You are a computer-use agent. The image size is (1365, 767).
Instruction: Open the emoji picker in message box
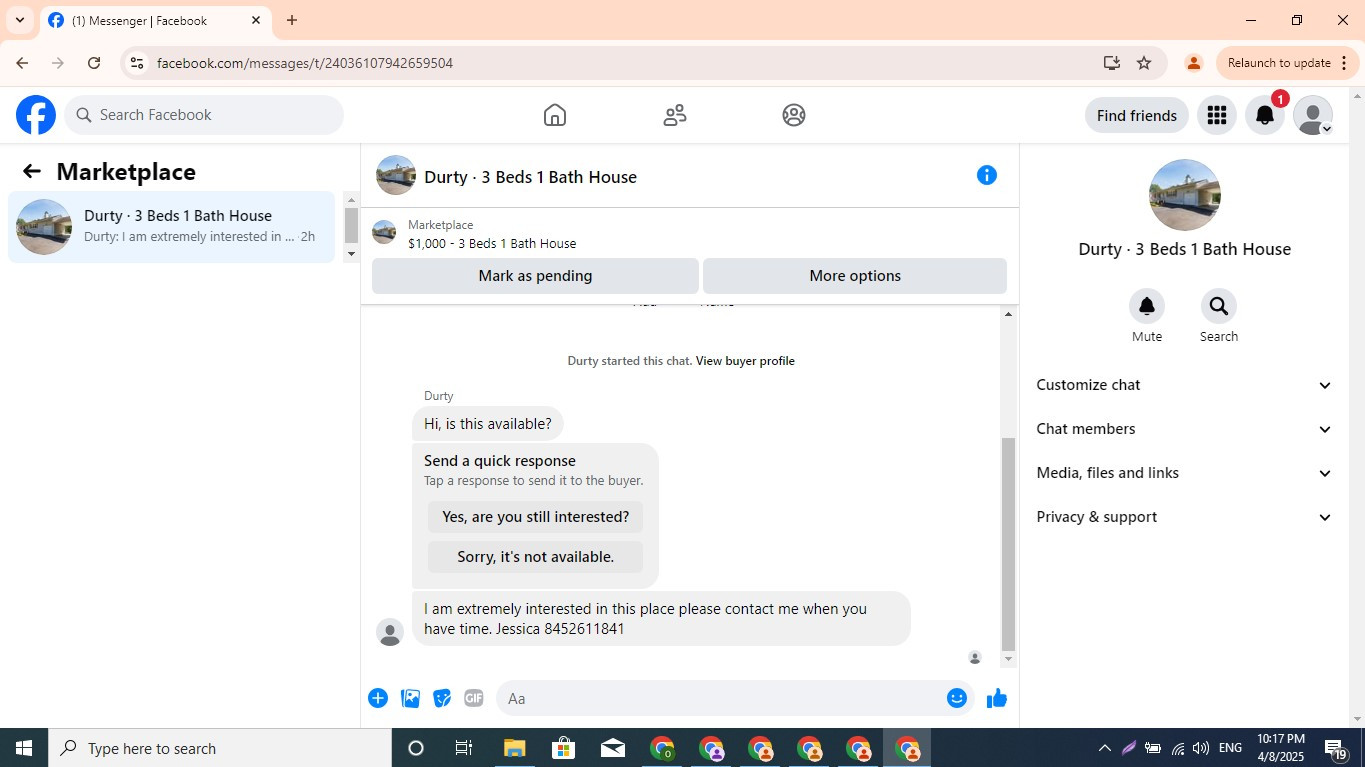click(957, 698)
